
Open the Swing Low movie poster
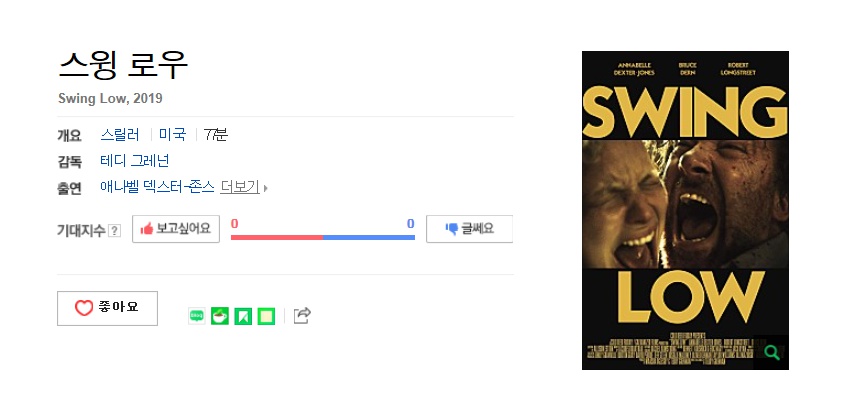click(685, 210)
